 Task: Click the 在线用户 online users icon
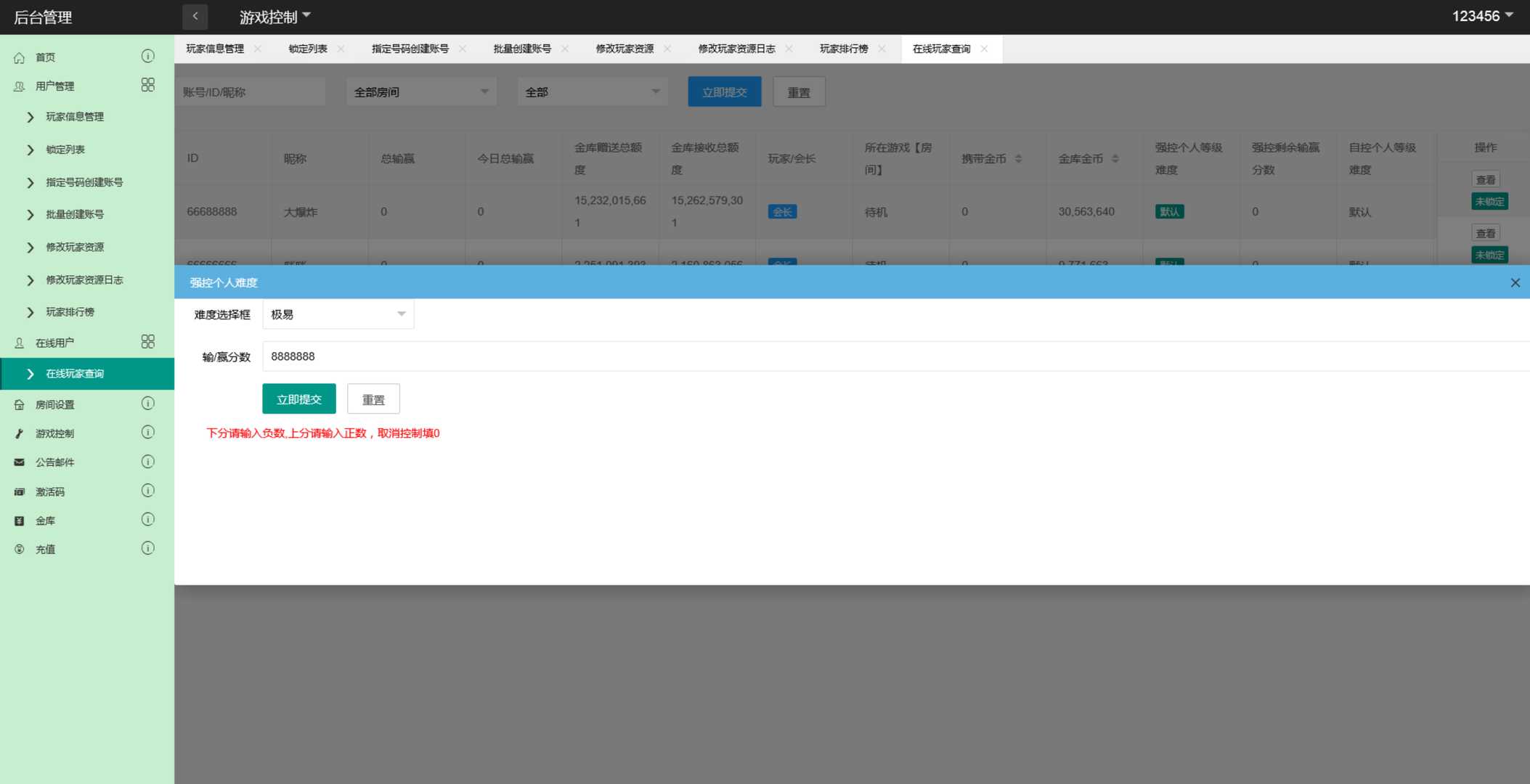pyautogui.click(x=19, y=342)
